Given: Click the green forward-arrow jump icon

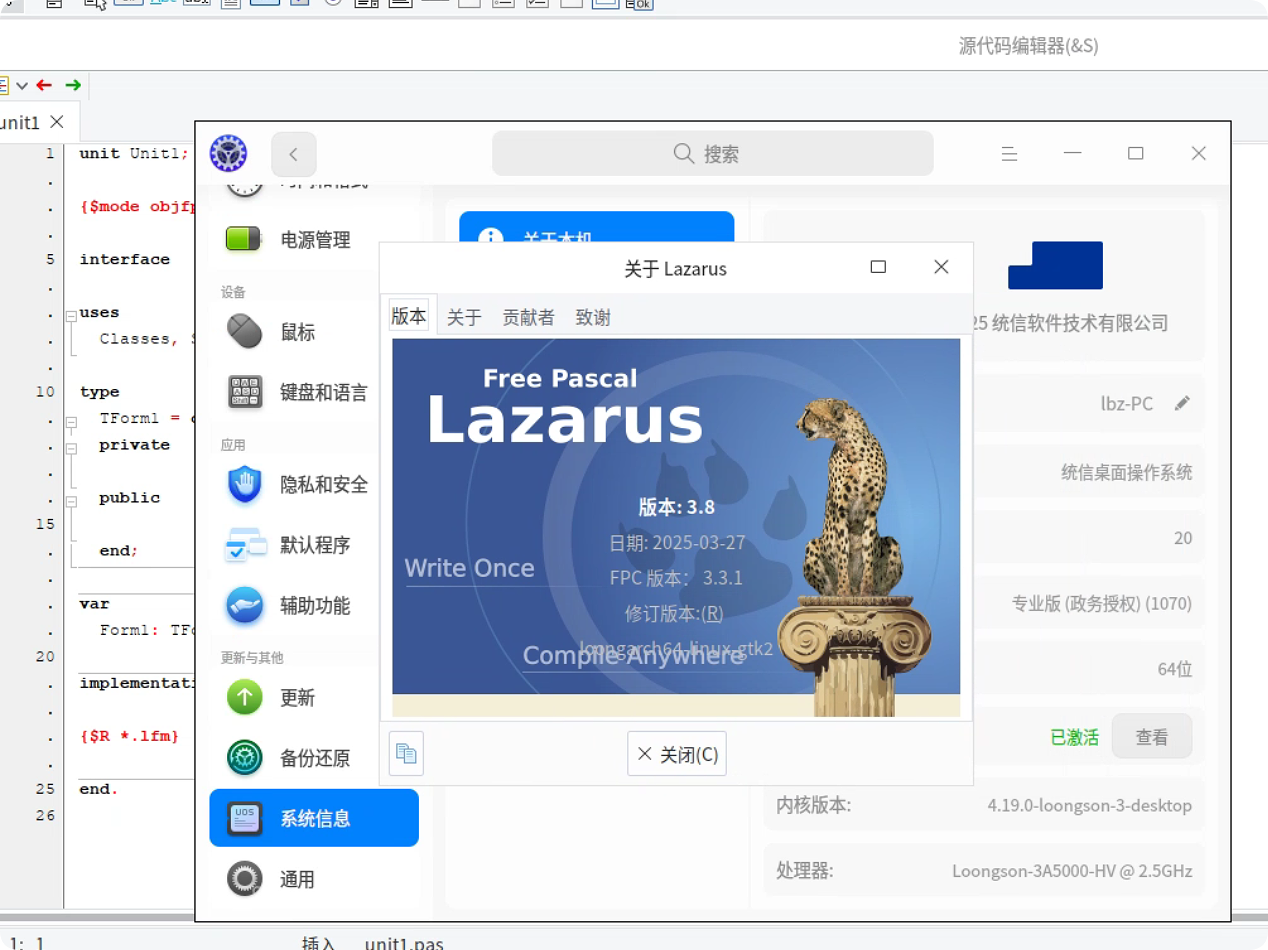Looking at the screenshot, I should point(73,86).
